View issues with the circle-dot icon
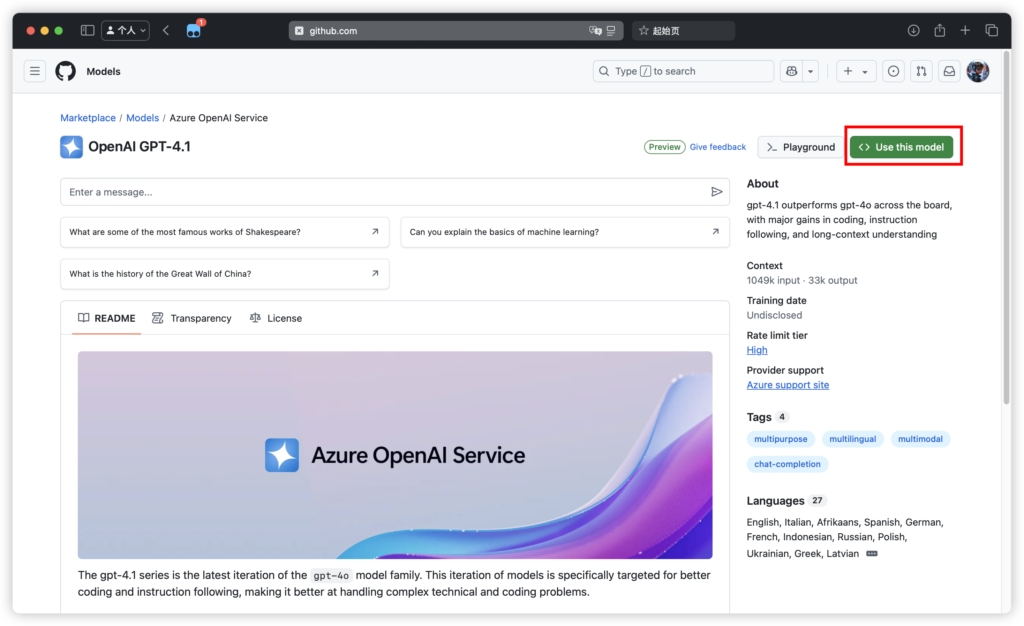Image resolution: width=1024 pixels, height=626 pixels. point(893,71)
